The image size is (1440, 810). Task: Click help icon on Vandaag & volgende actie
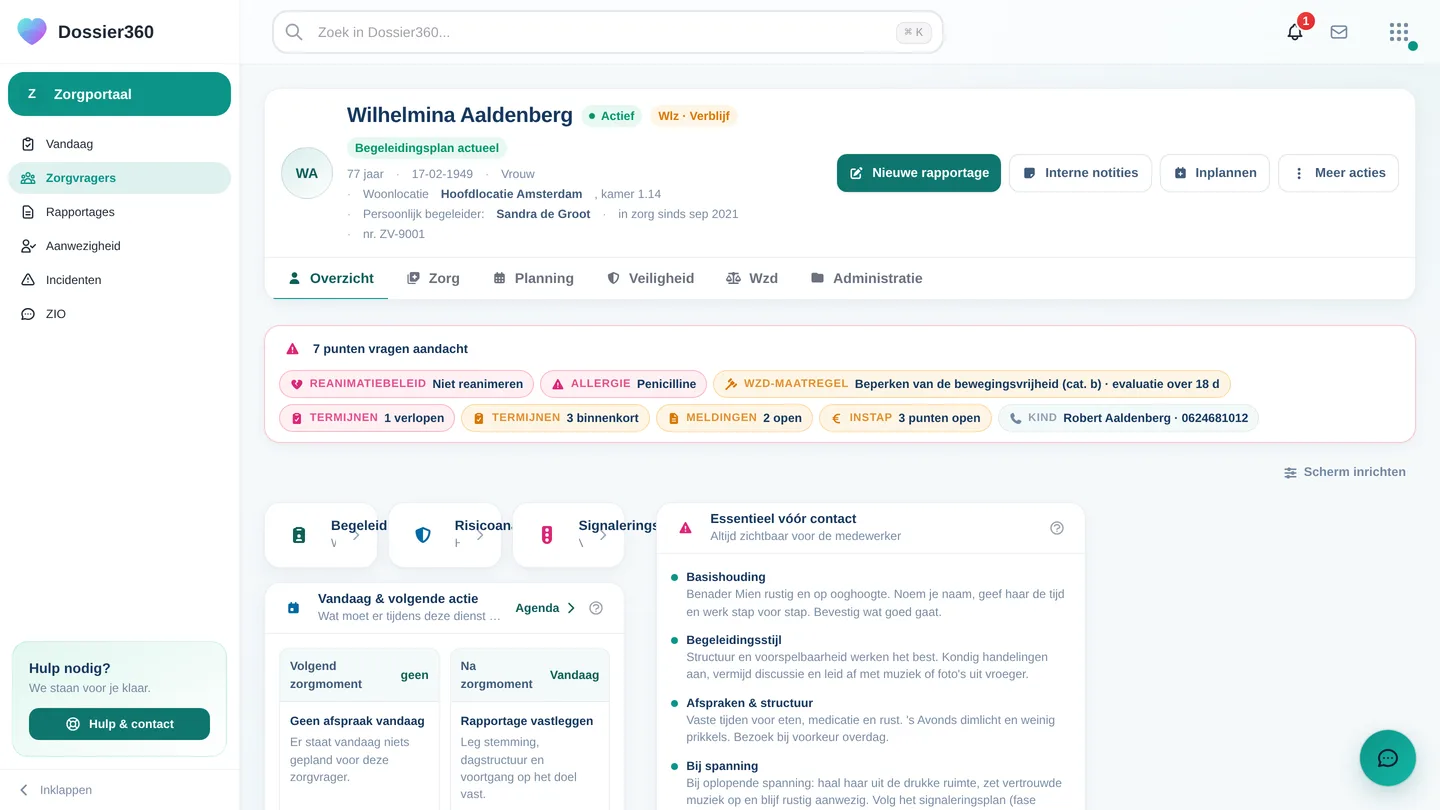(x=596, y=608)
